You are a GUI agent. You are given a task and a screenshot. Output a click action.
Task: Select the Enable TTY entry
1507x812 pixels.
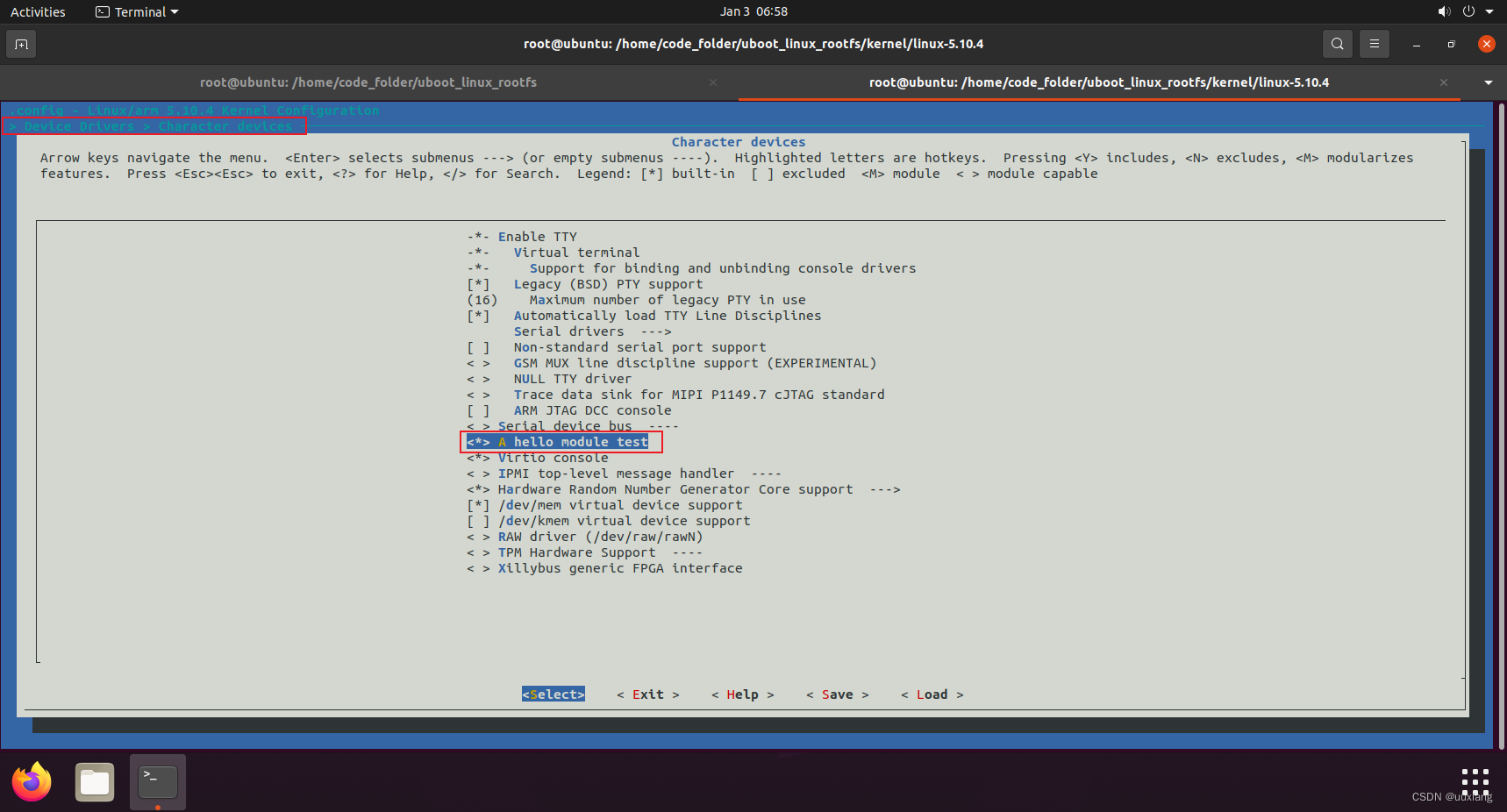(522, 237)
